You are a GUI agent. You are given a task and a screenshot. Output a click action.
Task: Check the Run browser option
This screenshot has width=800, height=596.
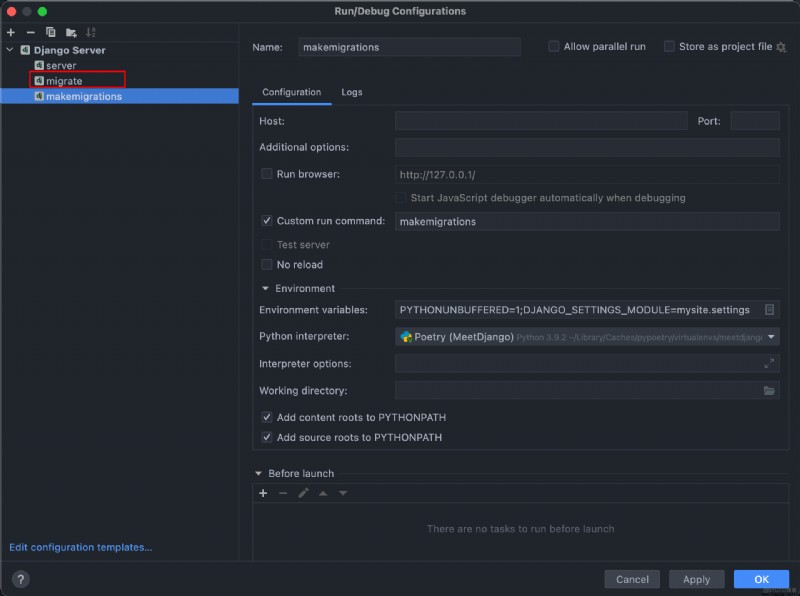(266, 174)
